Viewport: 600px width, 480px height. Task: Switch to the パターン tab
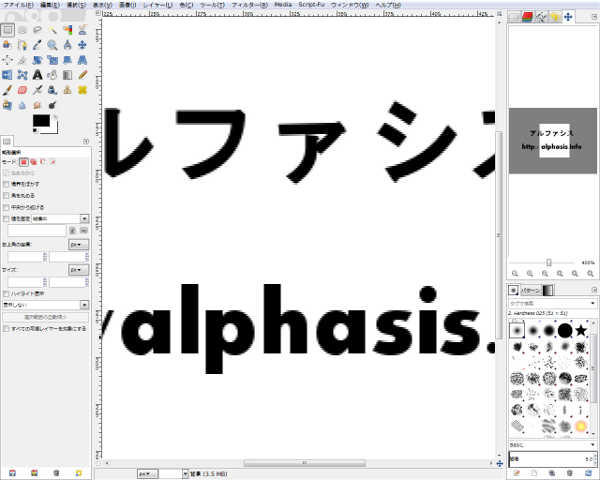531,291
